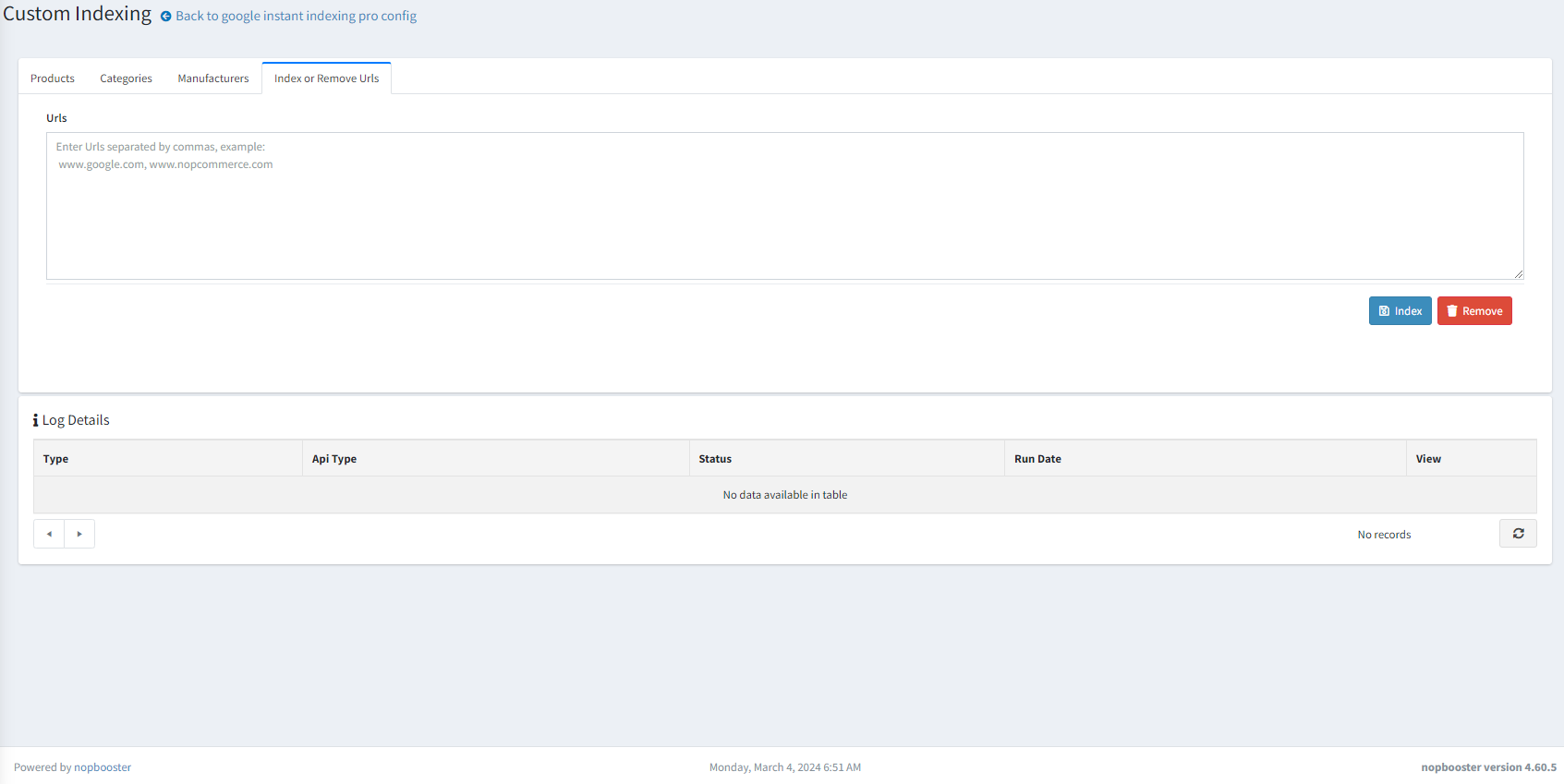Sort by Status column header
The width and height of the screenshot is (1564, 784).
[x=846, y=459]
